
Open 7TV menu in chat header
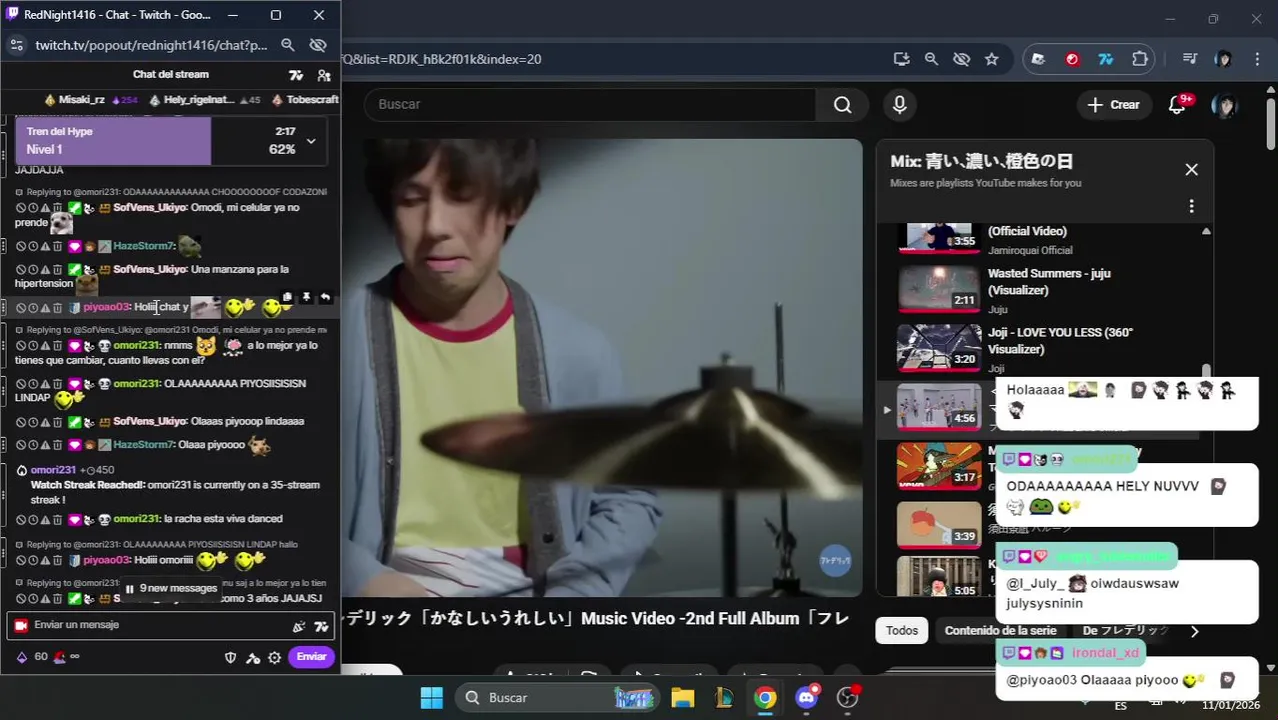296,75
